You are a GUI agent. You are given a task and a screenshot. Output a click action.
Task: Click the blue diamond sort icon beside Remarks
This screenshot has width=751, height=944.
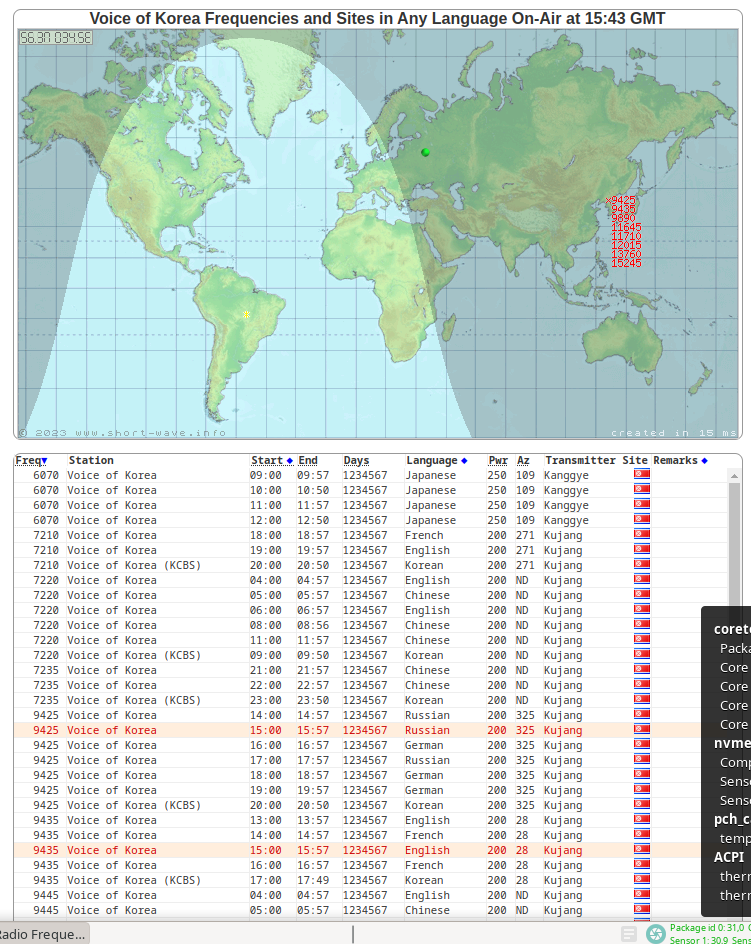704,461
